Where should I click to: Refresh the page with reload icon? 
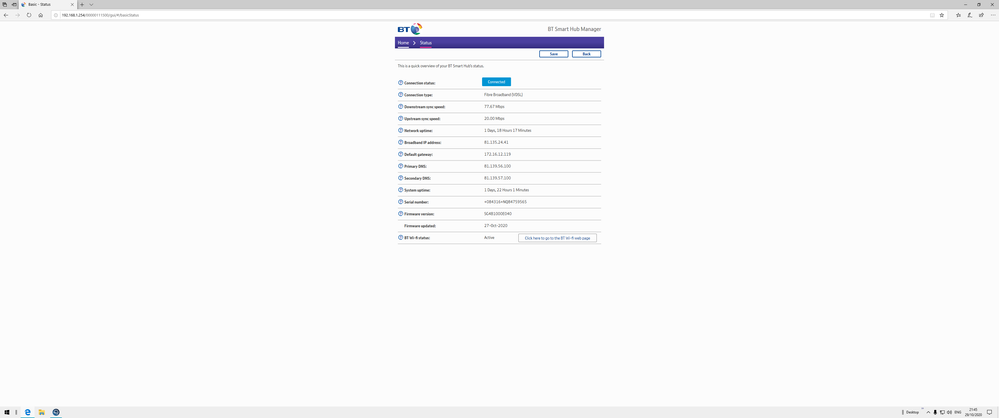click(29, 15)
